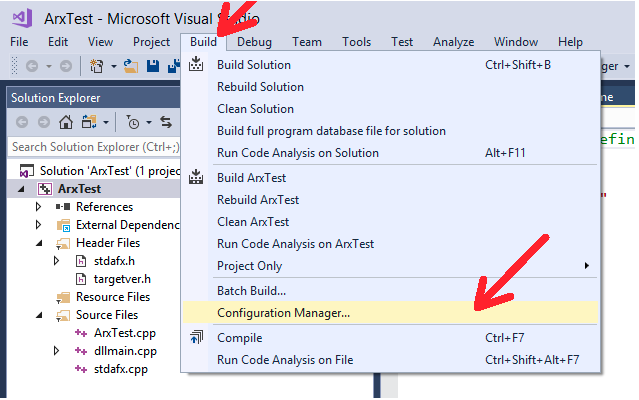Open the view switch dropdown arrow

[106, 122]
